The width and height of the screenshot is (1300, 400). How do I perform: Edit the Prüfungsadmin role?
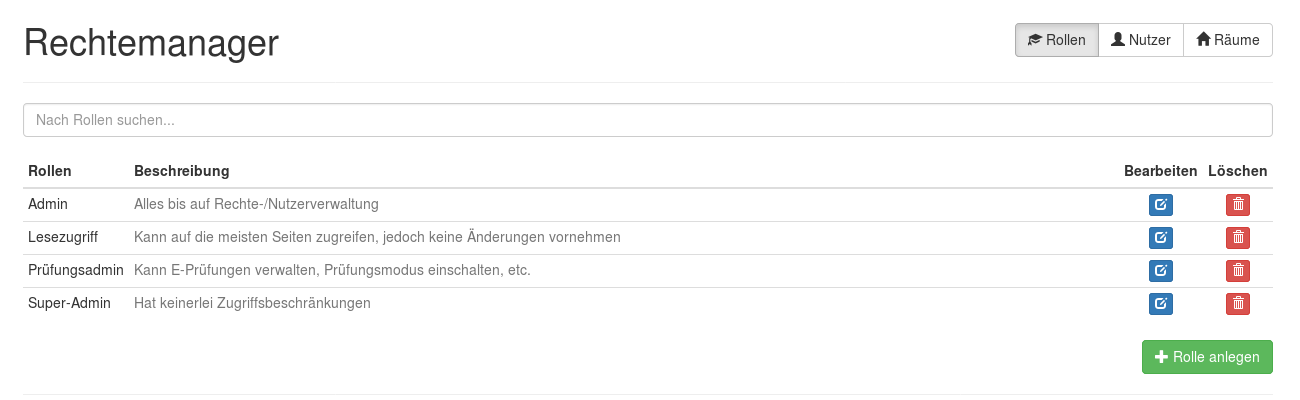[1160, 271]
